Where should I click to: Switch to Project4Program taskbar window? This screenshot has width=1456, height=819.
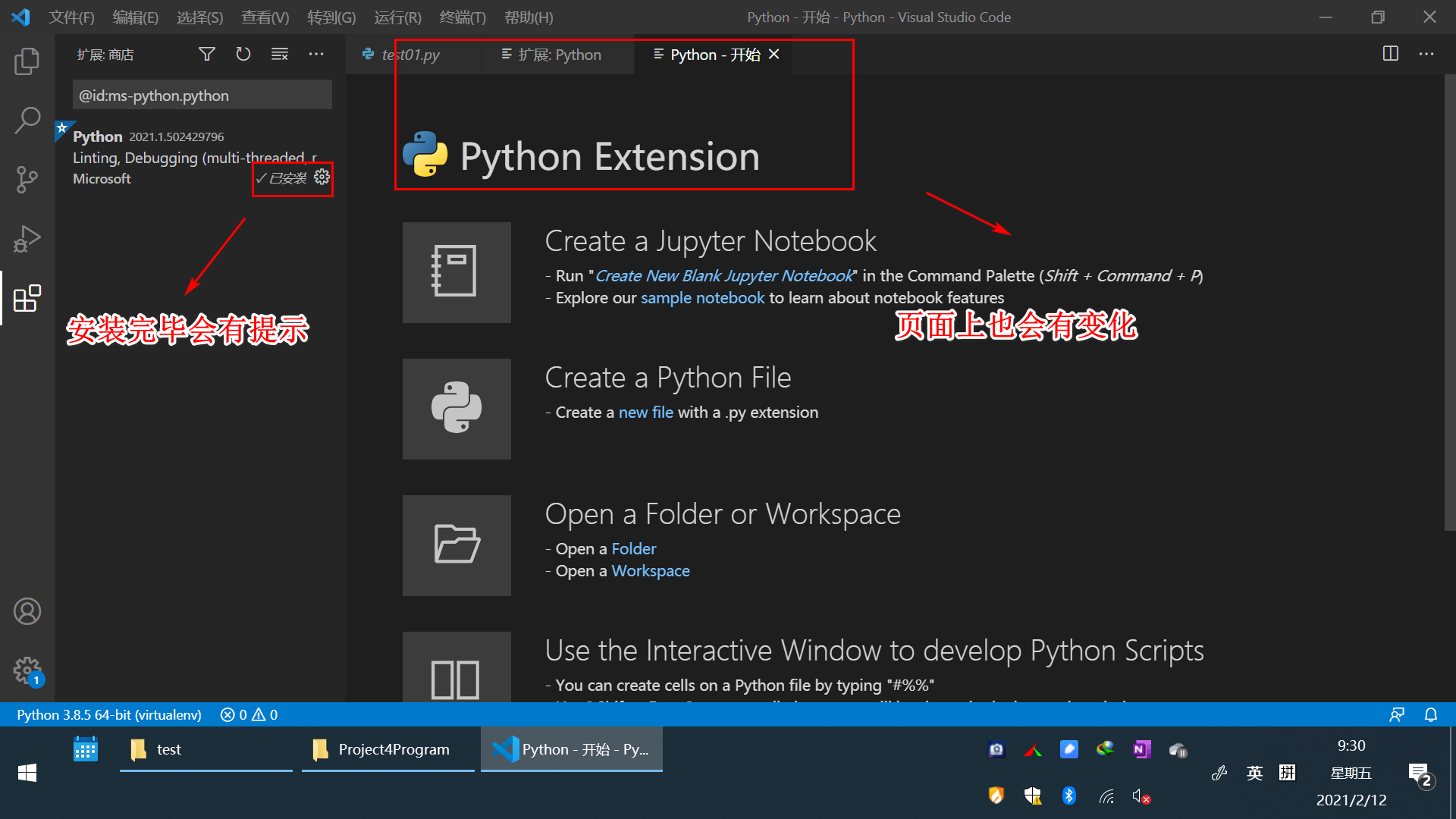pyautogui.click(x=388, y=749)
